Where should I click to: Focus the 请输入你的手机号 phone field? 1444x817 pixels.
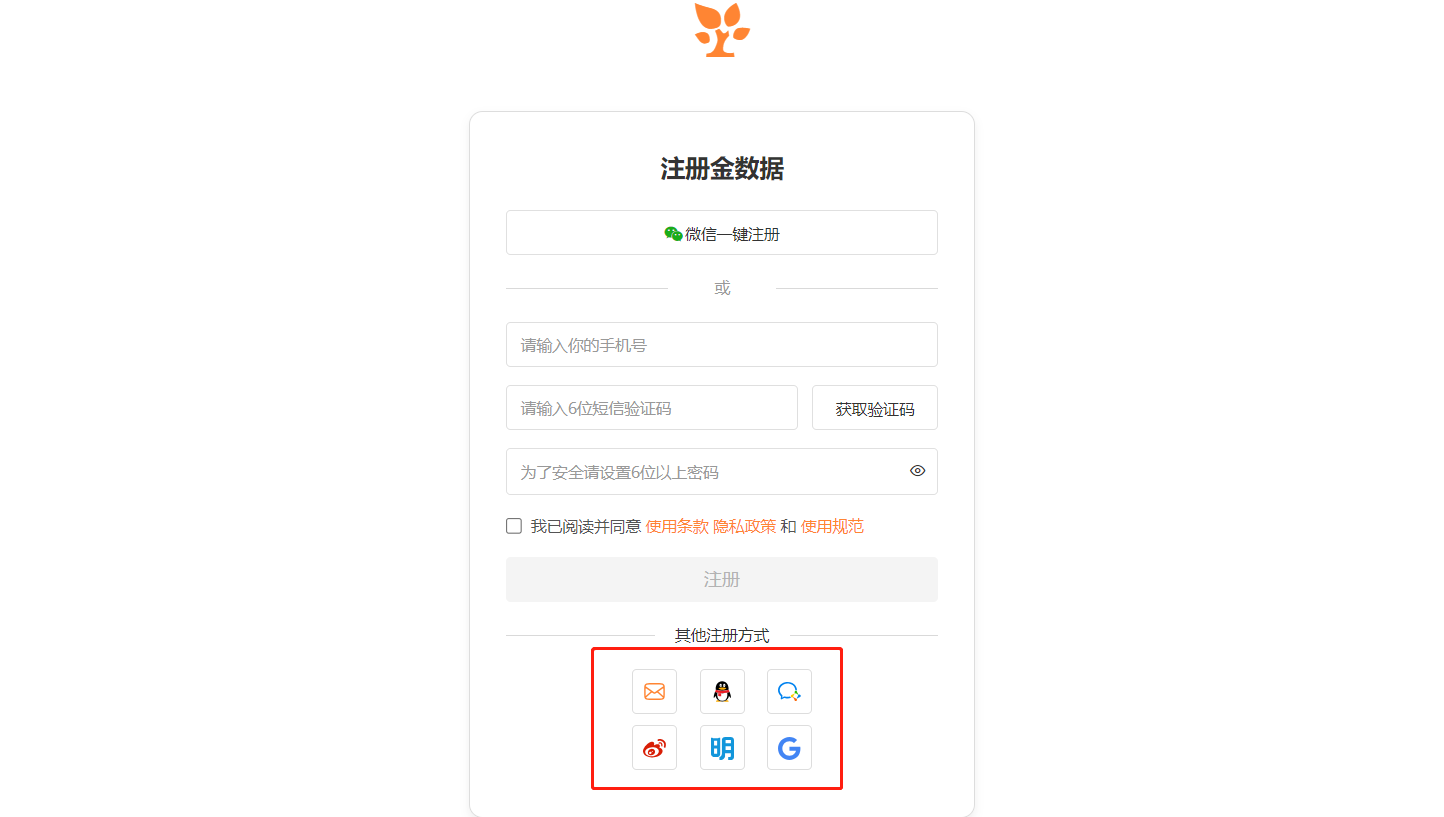722,345
